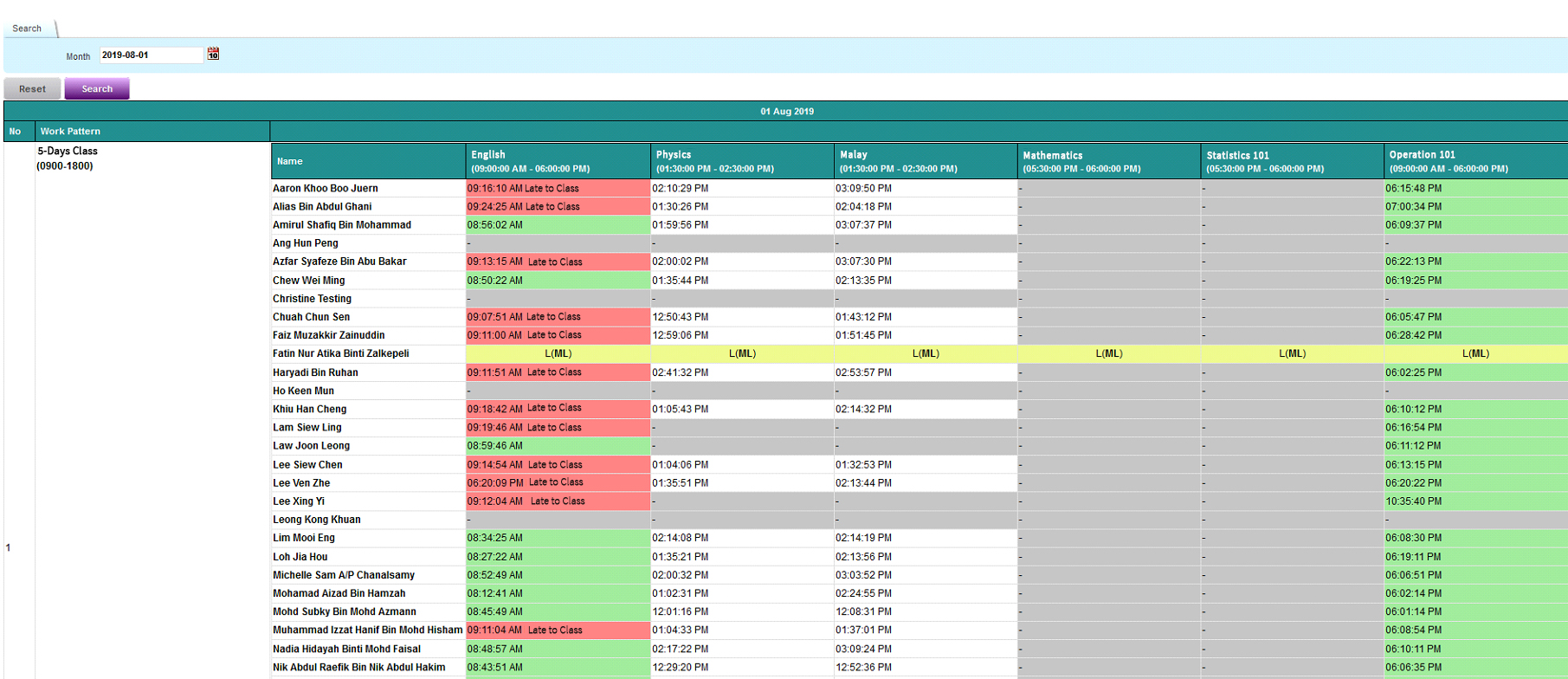Select the name Khiu Han Cheng

click(309, 409)
